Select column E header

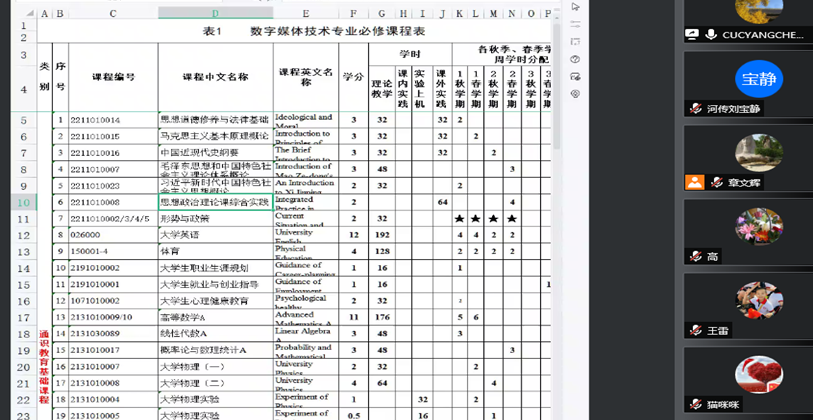pos(306,13)
